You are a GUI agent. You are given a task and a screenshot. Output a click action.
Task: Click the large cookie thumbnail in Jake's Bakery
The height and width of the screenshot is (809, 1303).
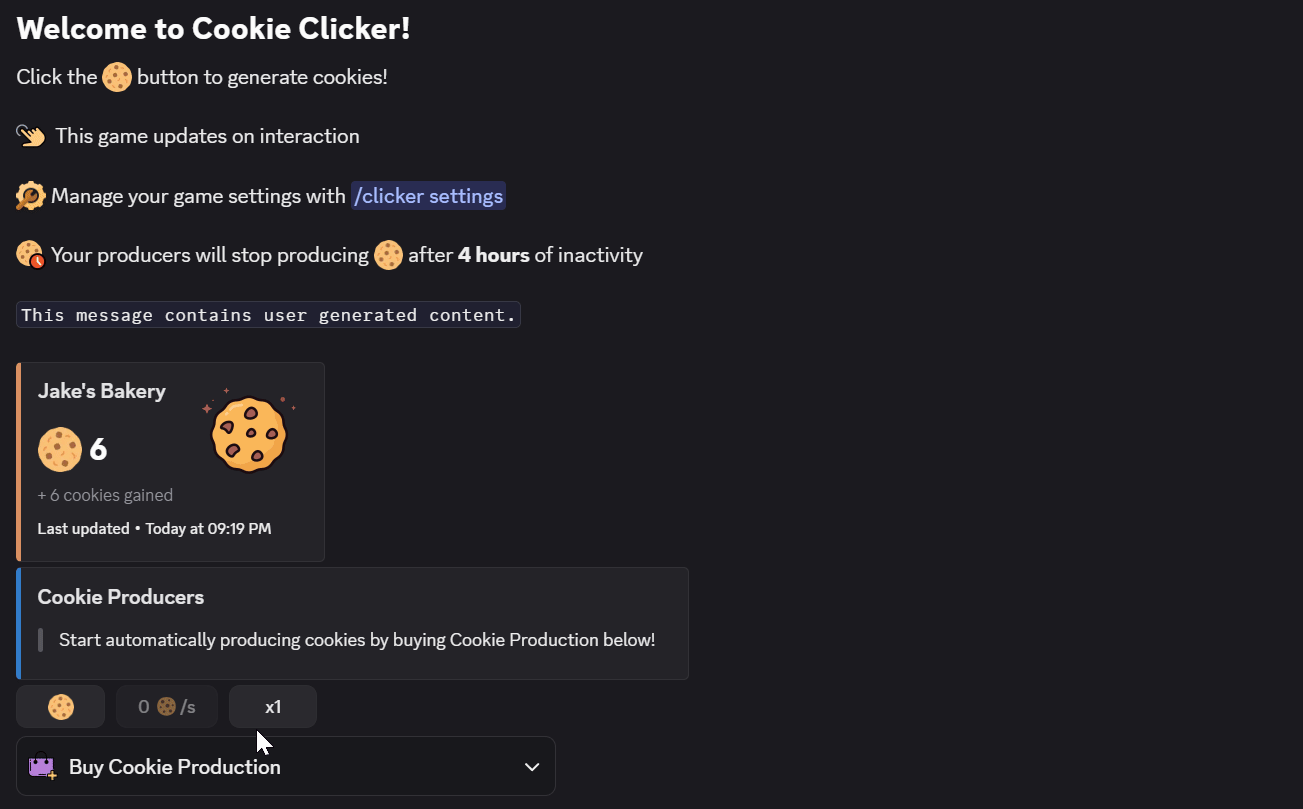[249, 433]
